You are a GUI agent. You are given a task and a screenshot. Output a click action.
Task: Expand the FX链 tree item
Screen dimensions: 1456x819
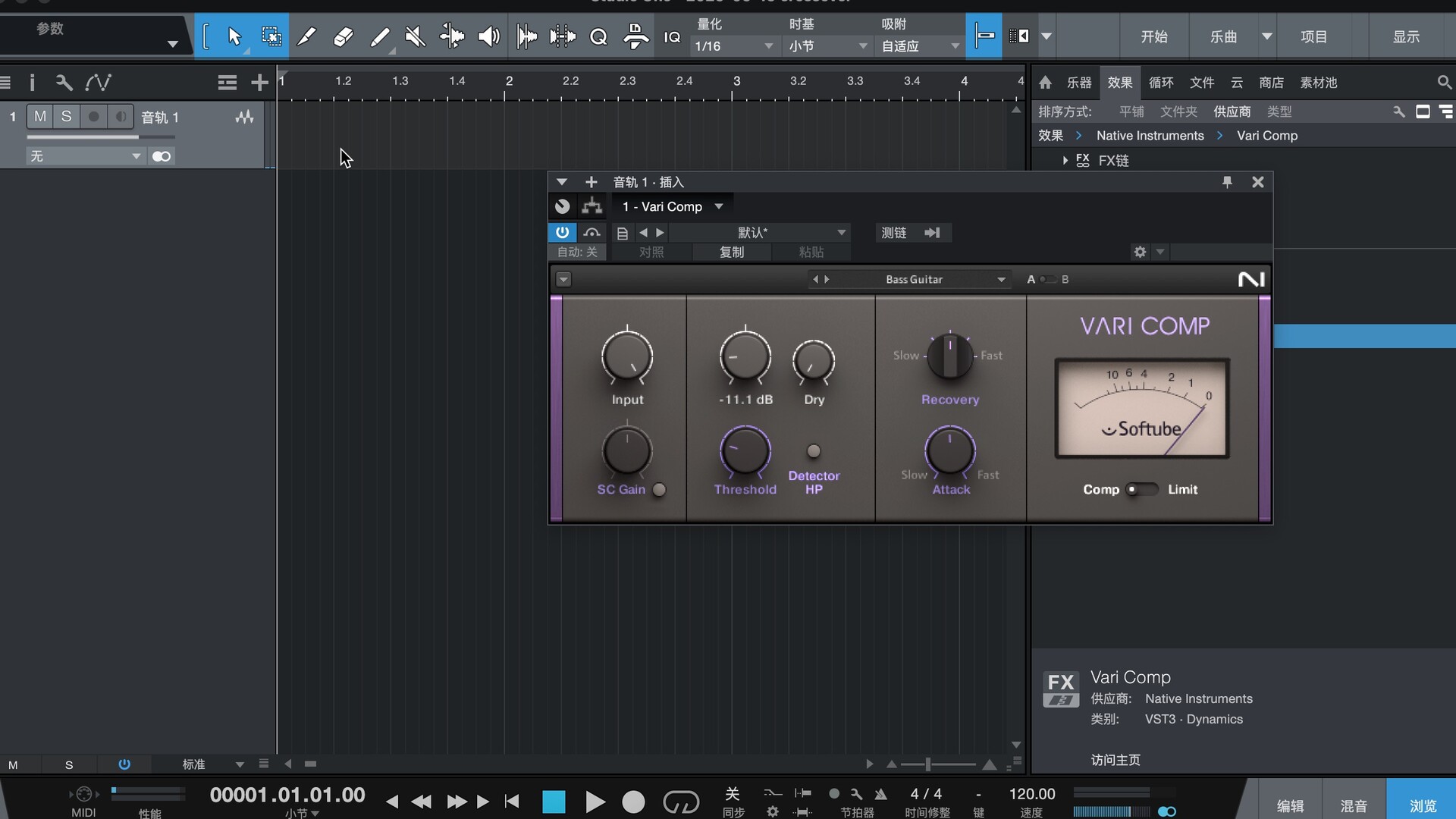coord(1065,160)
